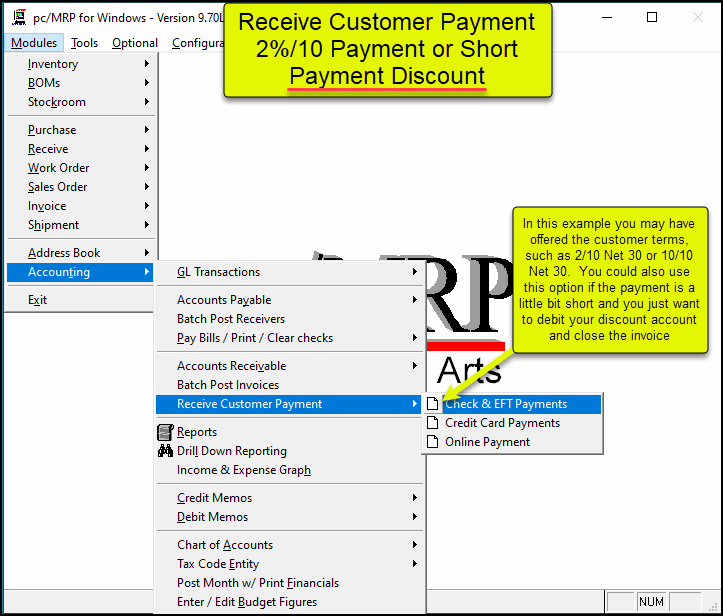Choose Sales Order from Modules menu
The height and width of the screenshot is (616, 723).
(x=57, y=187)
